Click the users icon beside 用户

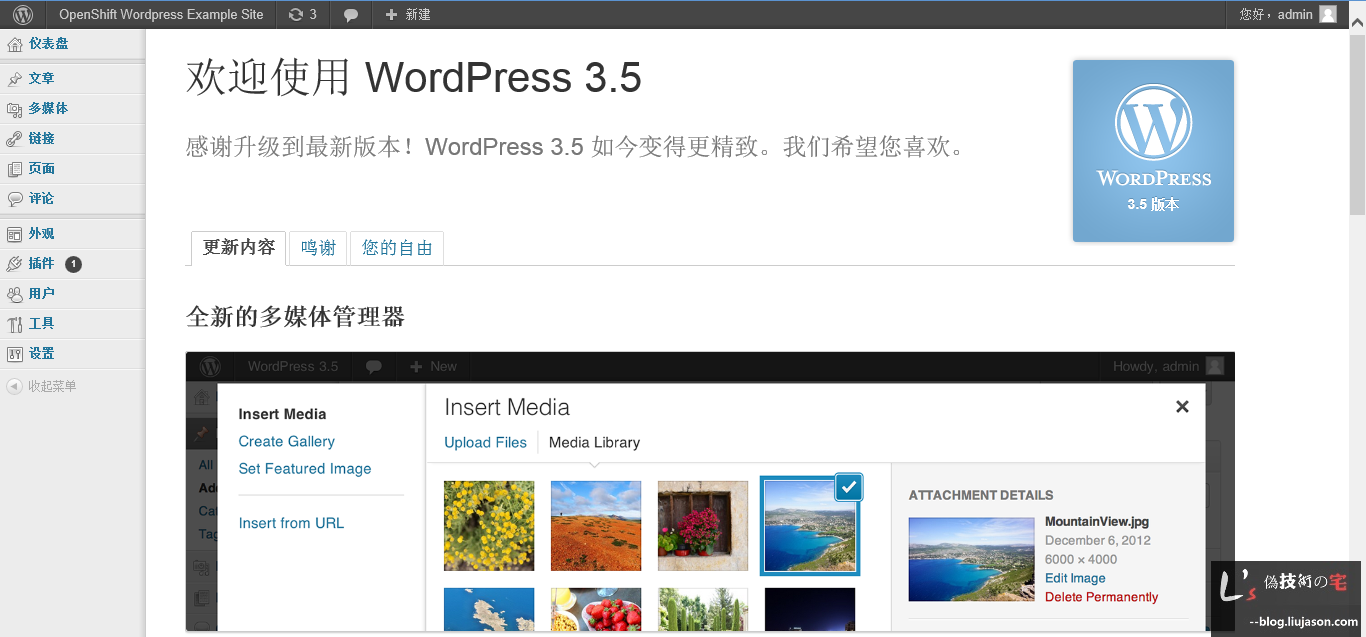(14, 294)
